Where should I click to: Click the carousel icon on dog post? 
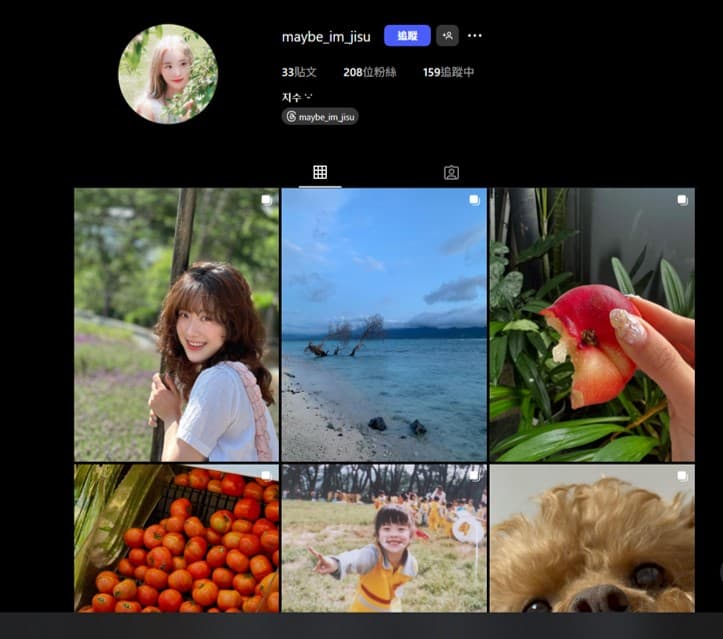[682, 476]
